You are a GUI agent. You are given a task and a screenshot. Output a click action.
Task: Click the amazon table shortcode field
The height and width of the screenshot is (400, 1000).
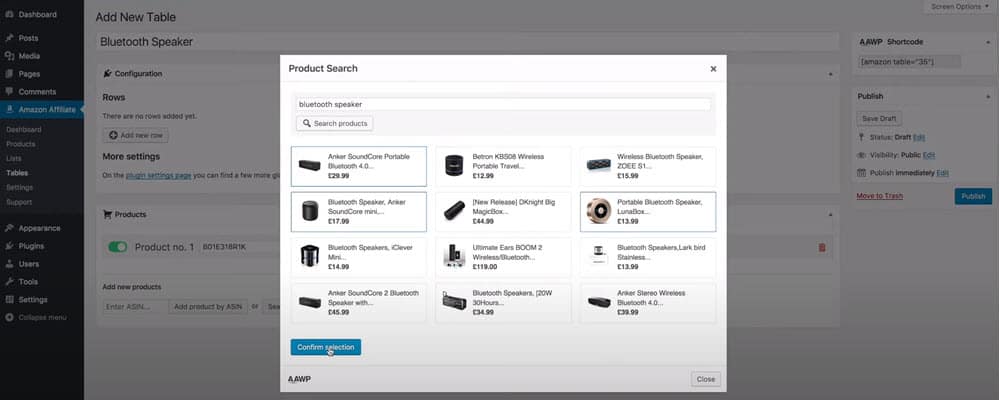coord(909,62)
